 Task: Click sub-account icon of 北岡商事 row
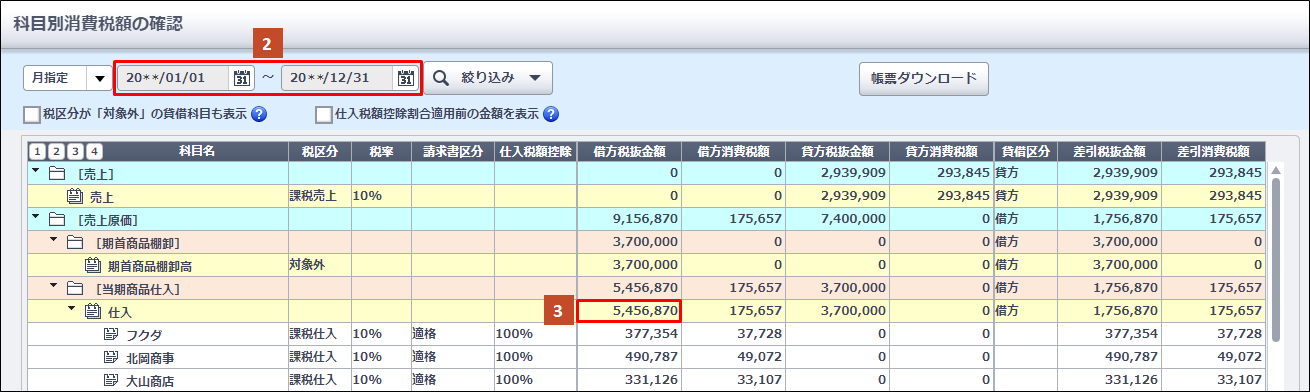point(110,356)
